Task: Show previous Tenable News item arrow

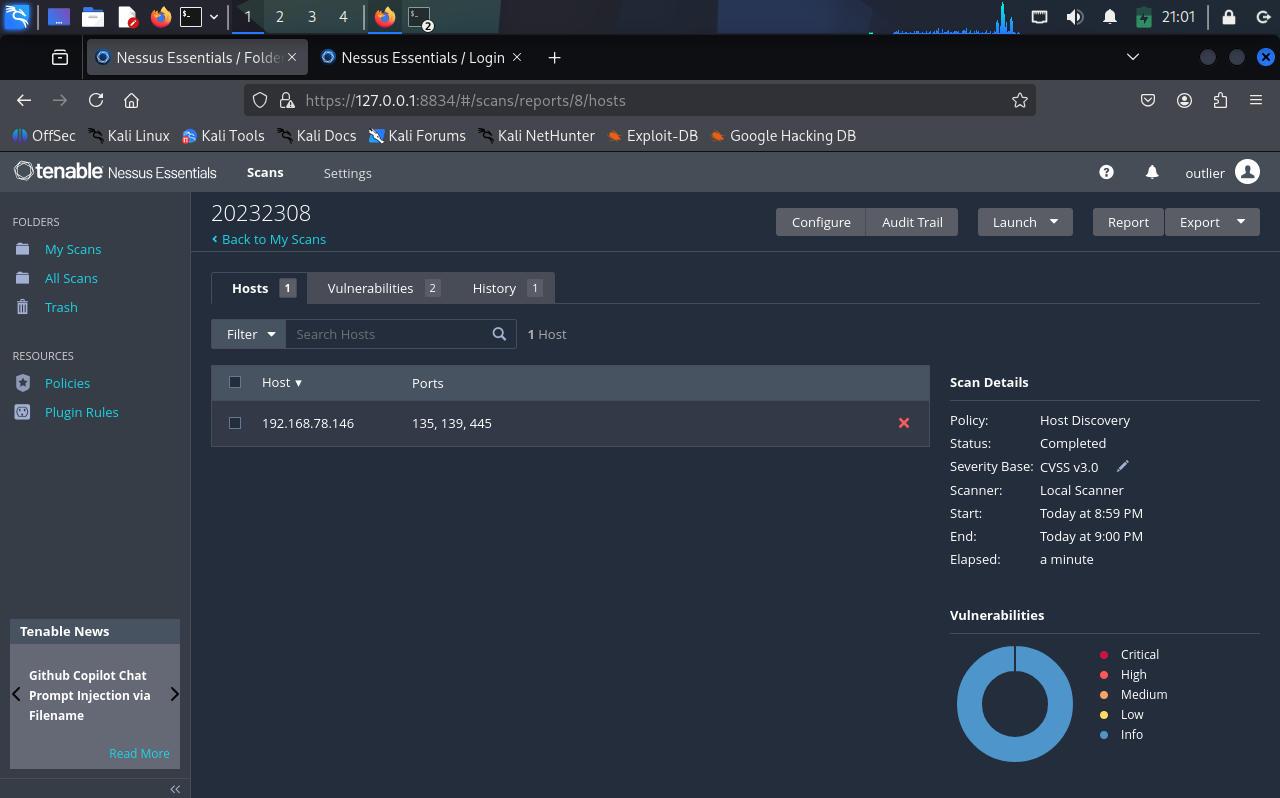Action: pos(16,694)
